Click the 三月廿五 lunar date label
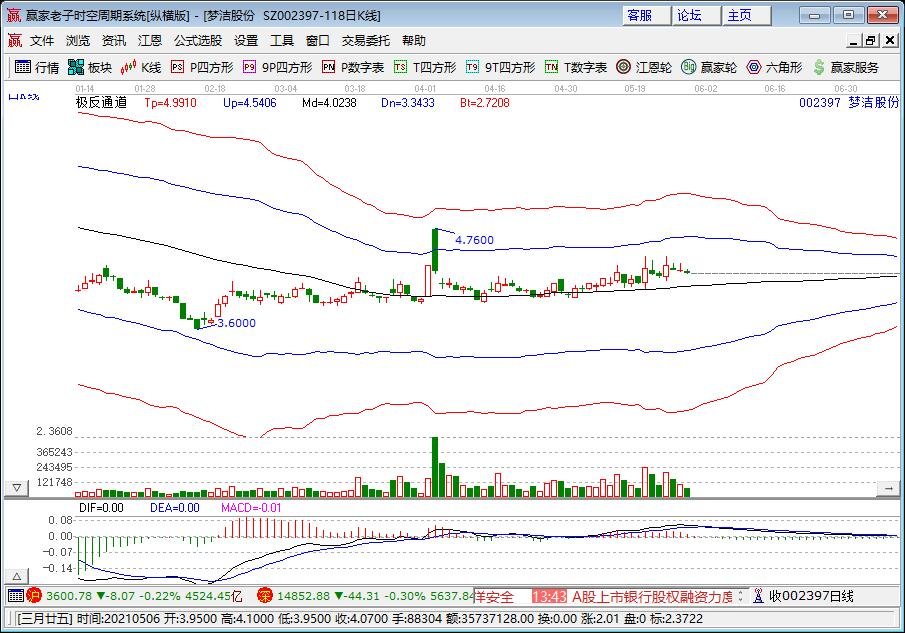The height and width of the screenshot is (633, 905). [x=45, y=619]
